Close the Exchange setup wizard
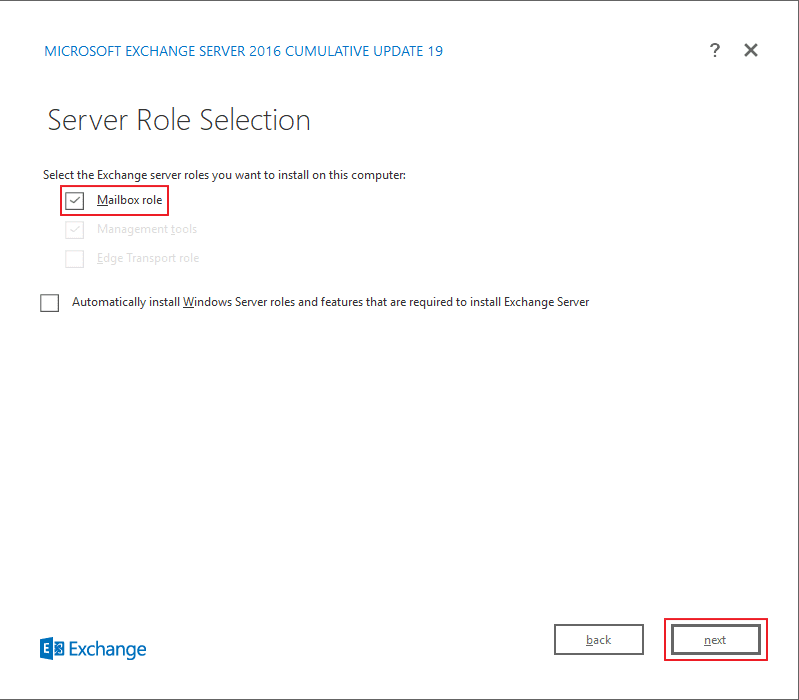Viewport: 799px width, 700px height. pos(751,50)
